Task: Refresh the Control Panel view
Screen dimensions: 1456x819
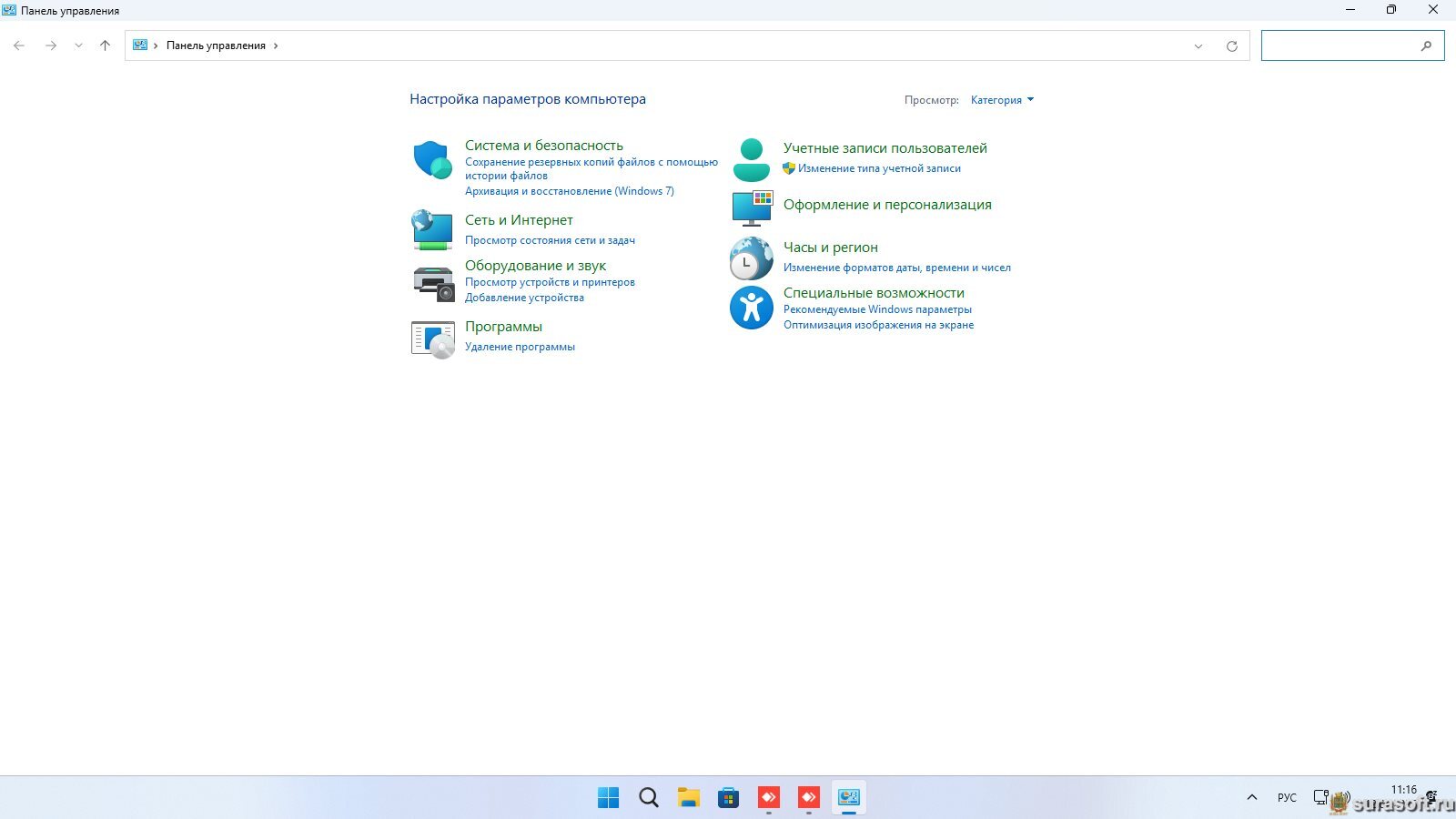Action: click(1232, 46)
